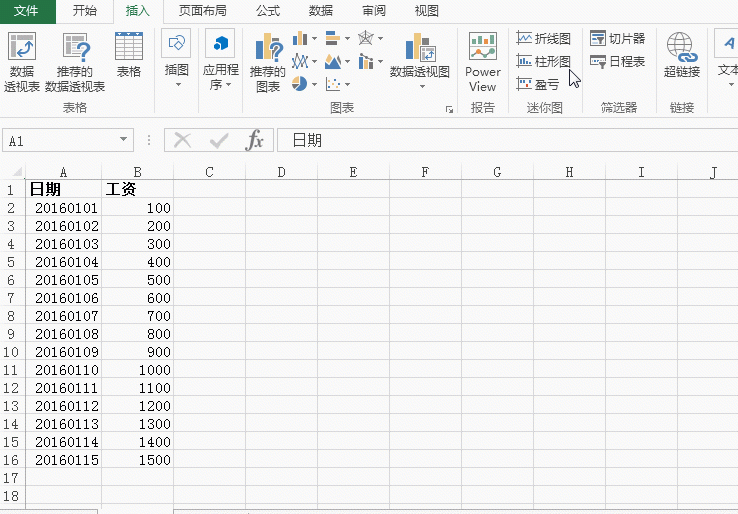Open Recommended PivotTables (推荐的数据透视表)
This screenshot has width=738, height=514.
pos(75,62)
